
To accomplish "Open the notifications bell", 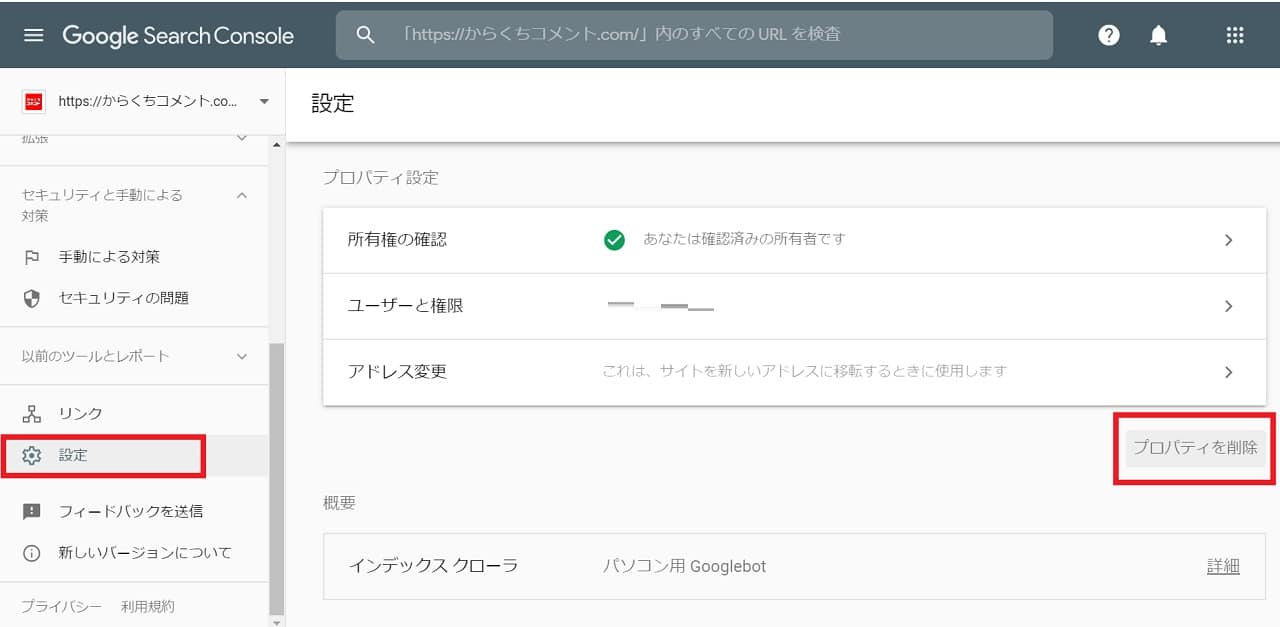I will (x=1158, y=35).
